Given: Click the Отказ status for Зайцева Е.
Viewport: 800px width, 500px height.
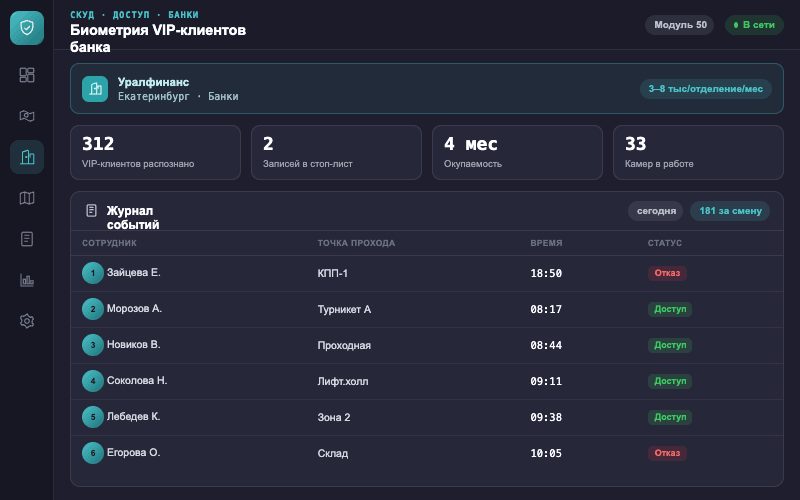Looking at the screenshot, I should (x=667, y=273).
